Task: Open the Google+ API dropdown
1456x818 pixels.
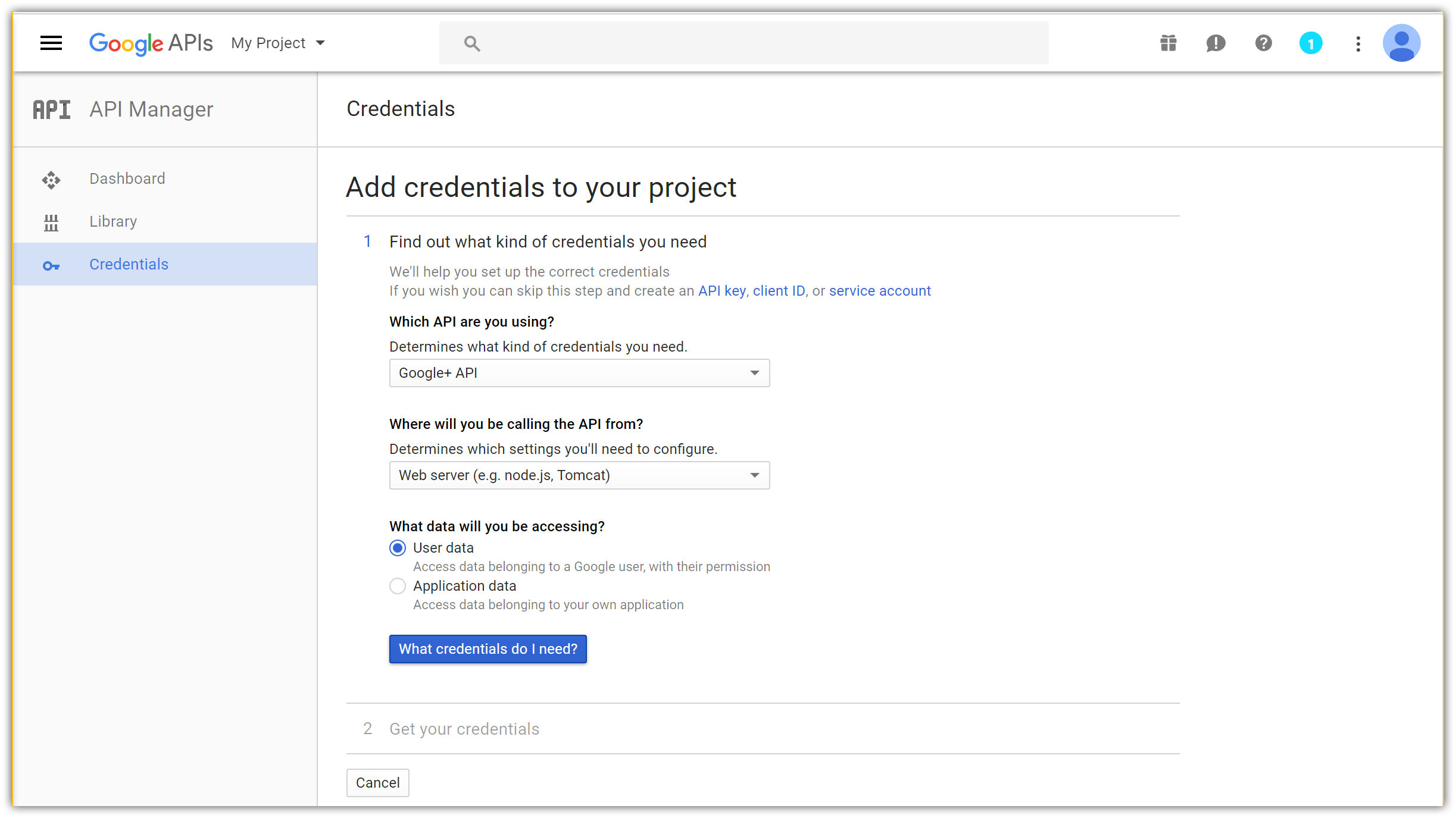Action: point(579,373)
